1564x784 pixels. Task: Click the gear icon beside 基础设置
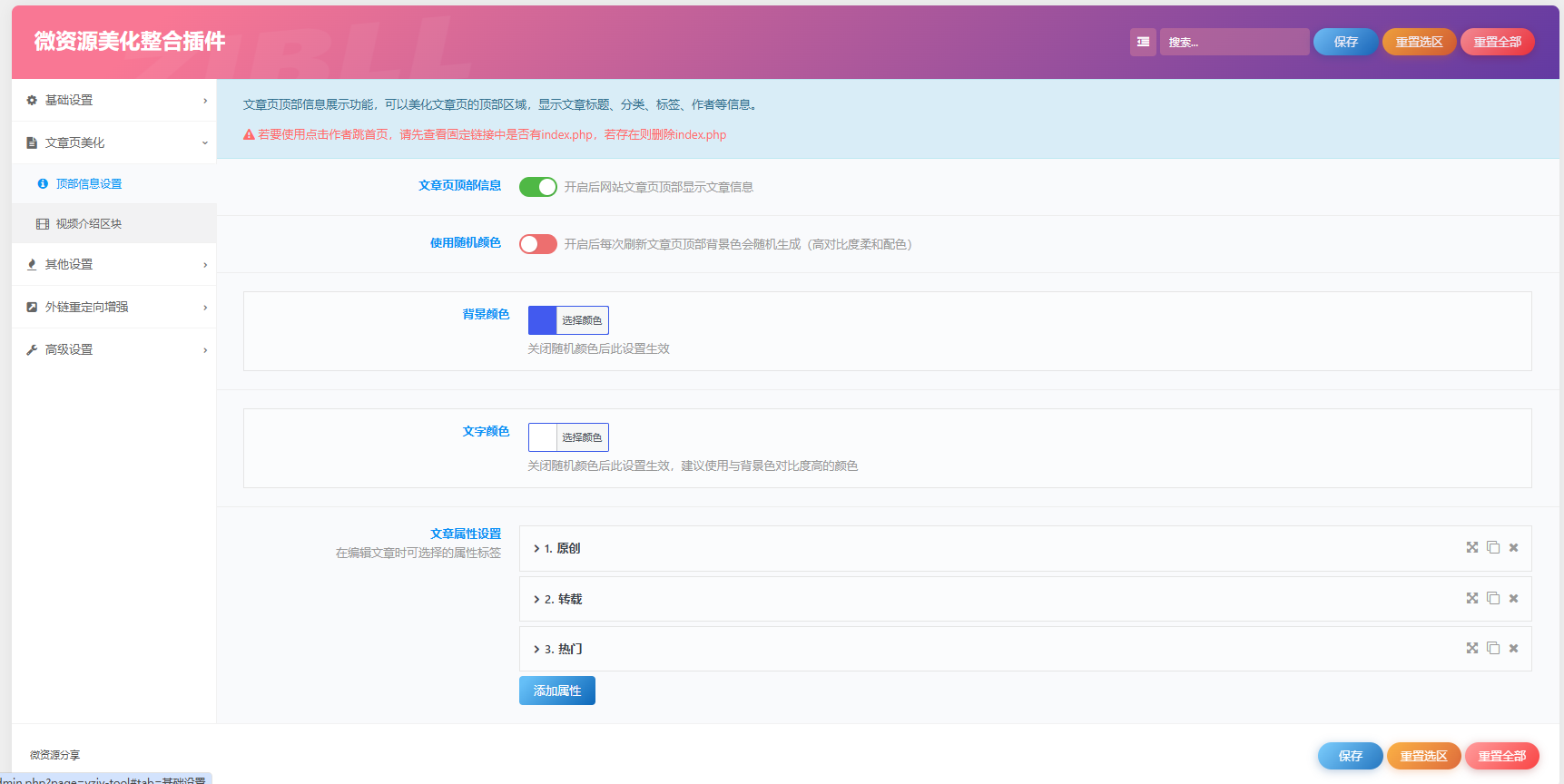click(32, 100)
